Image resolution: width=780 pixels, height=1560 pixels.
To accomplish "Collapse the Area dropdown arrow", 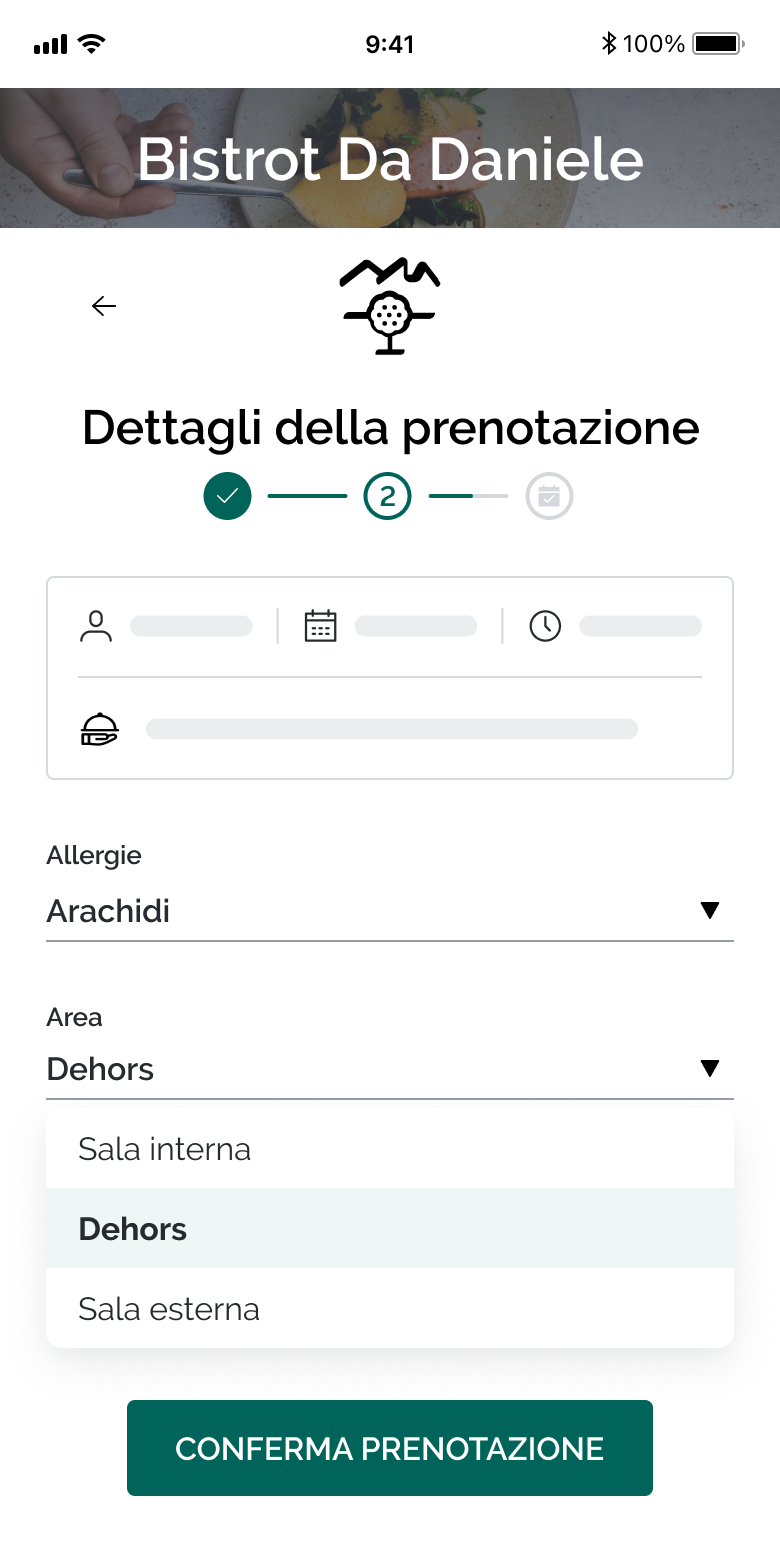I will 710,1068.
